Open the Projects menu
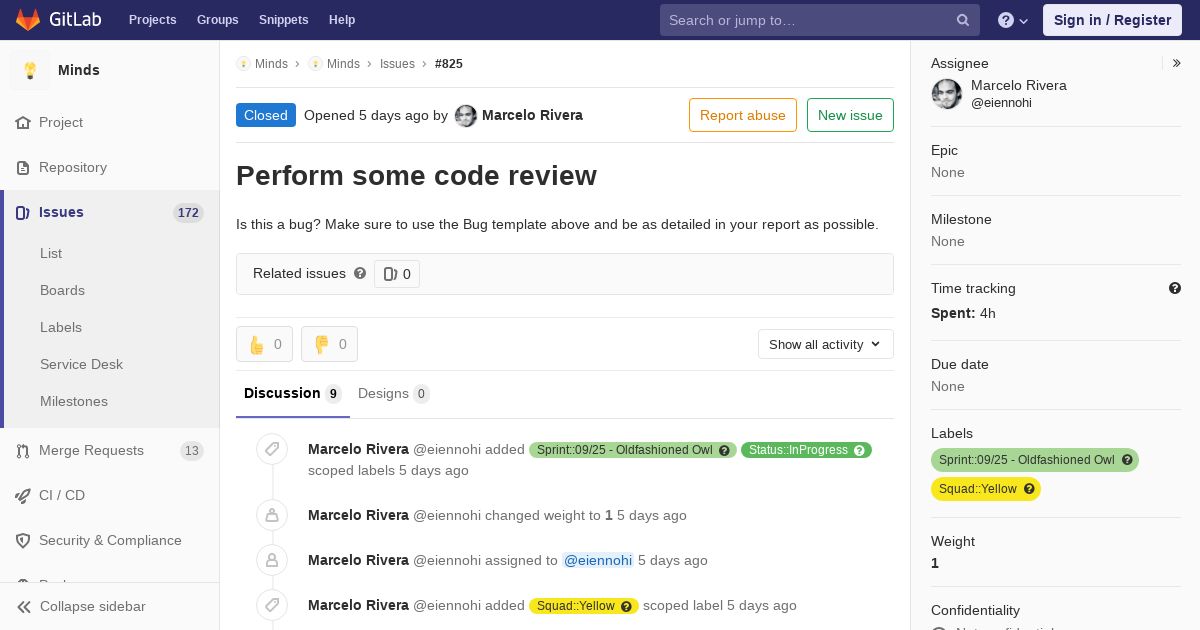Viewport: 1200px width, 630px height. [x=152, y=20]
